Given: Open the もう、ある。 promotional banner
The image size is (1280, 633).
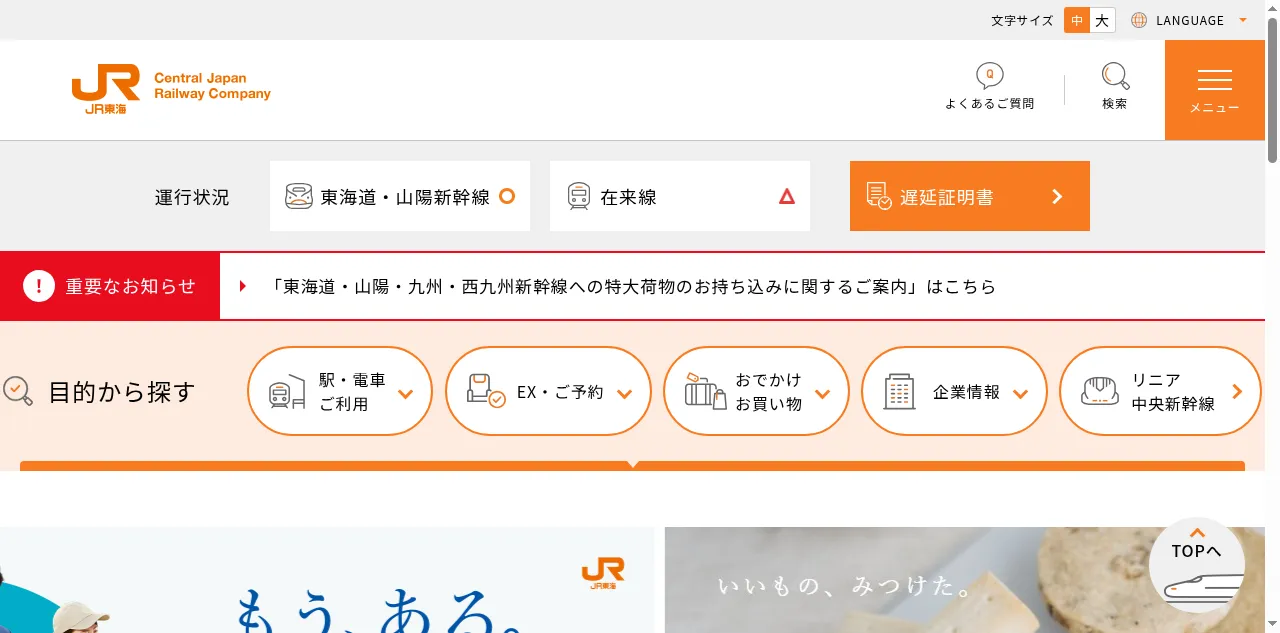Looking at the screenshot, I should (327, 580).
